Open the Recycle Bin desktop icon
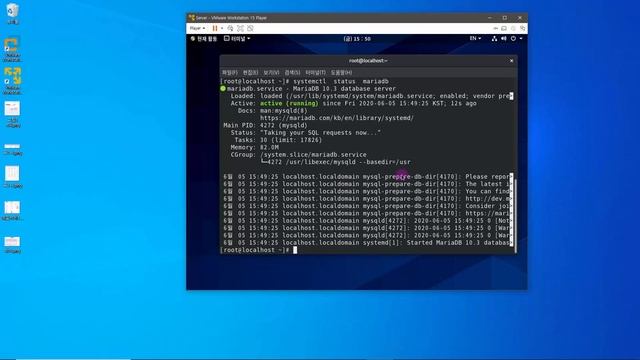 [12, 13]
